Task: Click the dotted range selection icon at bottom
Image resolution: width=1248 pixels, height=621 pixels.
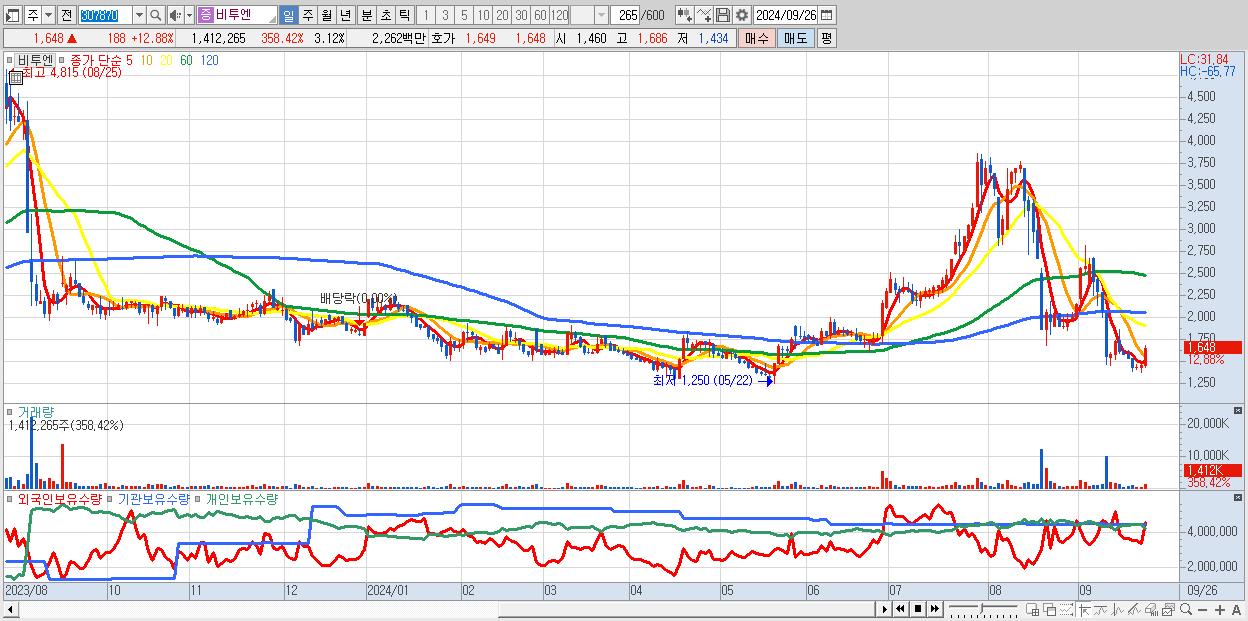Action: (1066, 609)
